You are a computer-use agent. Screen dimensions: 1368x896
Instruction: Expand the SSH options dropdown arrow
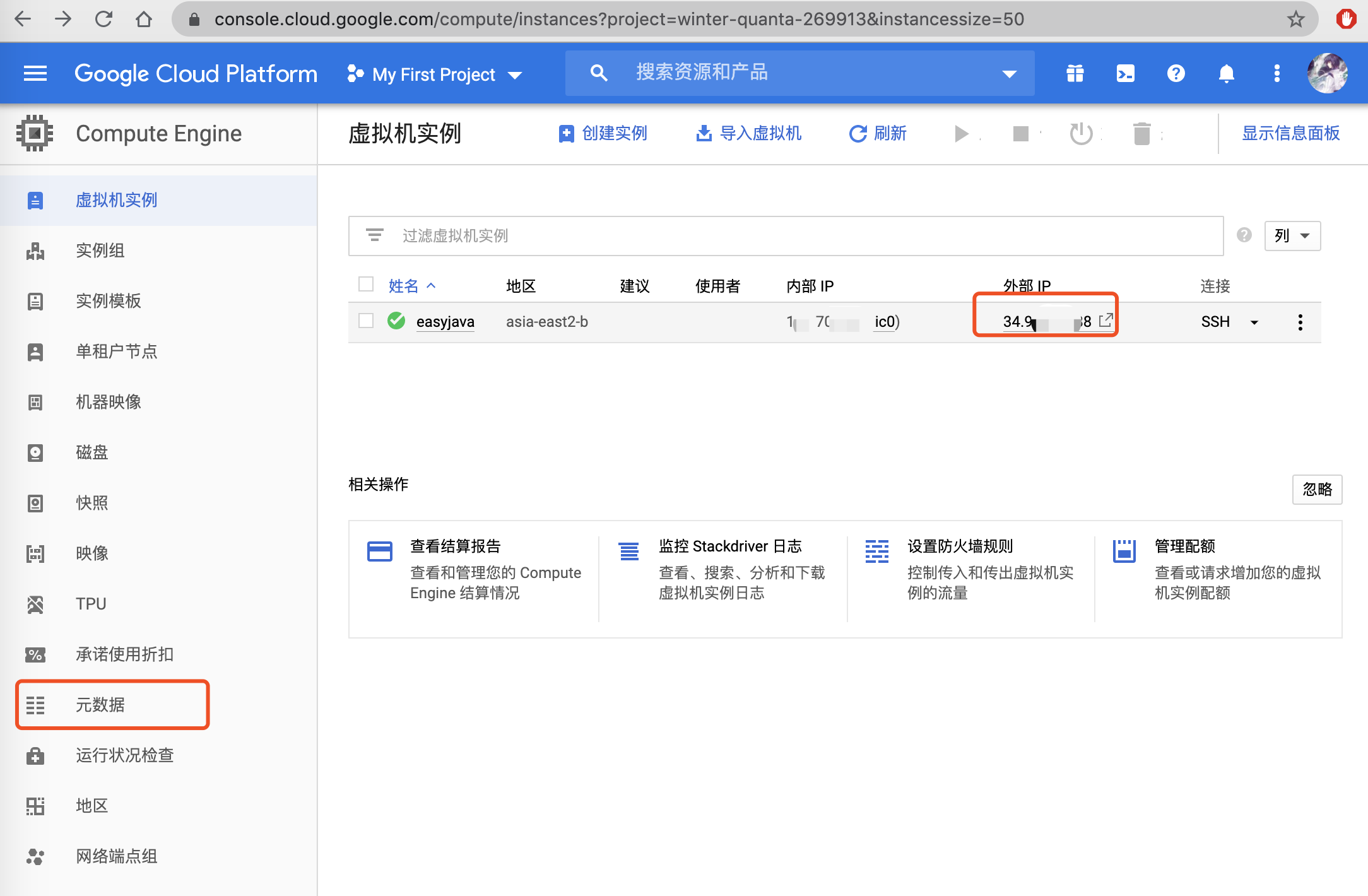point(1254,322)
